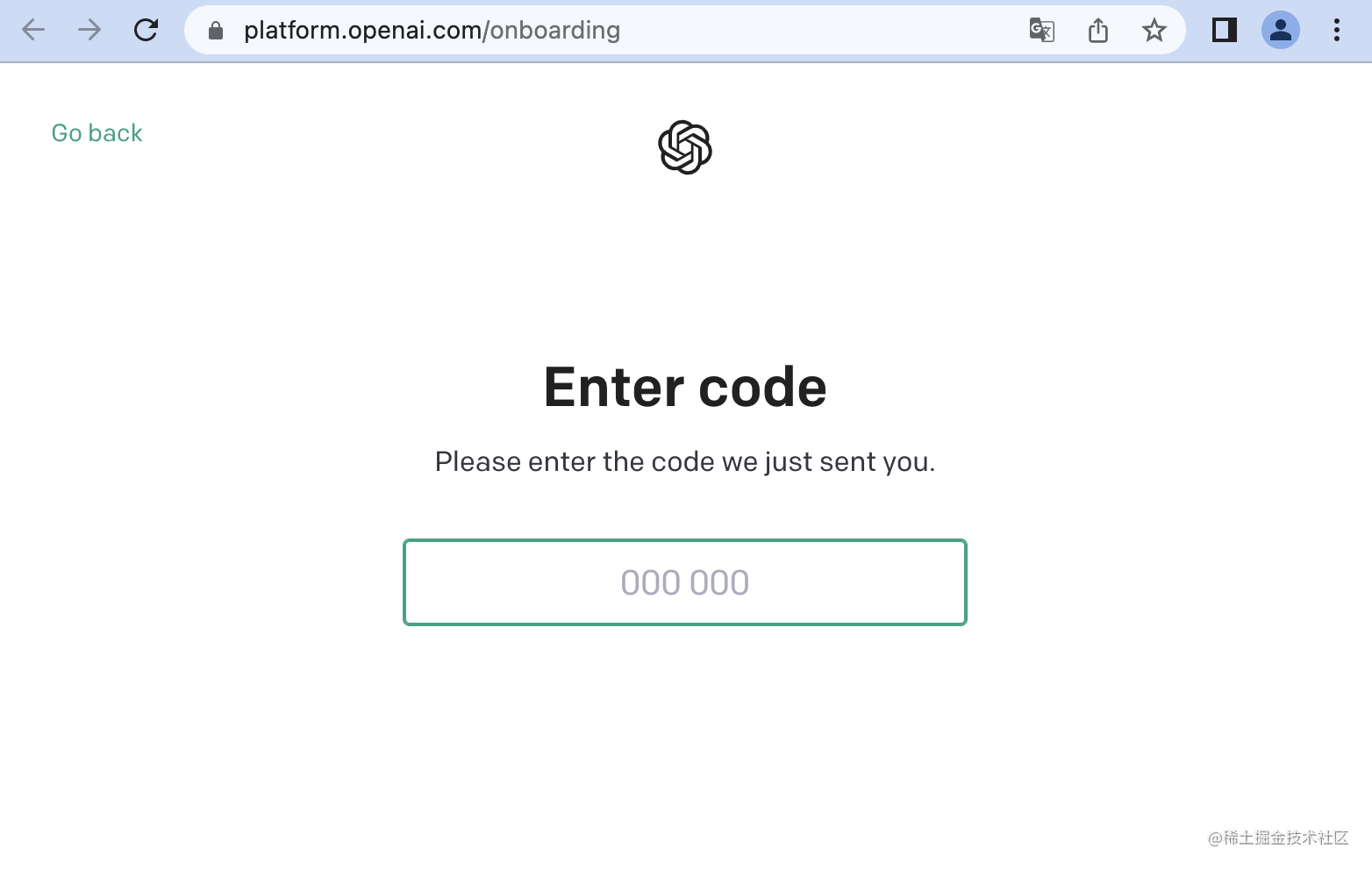Image resolution: width=1372 pixels, height=870 pixels.
Task: Toggle the browser side panel
Action: (1225, 30)
